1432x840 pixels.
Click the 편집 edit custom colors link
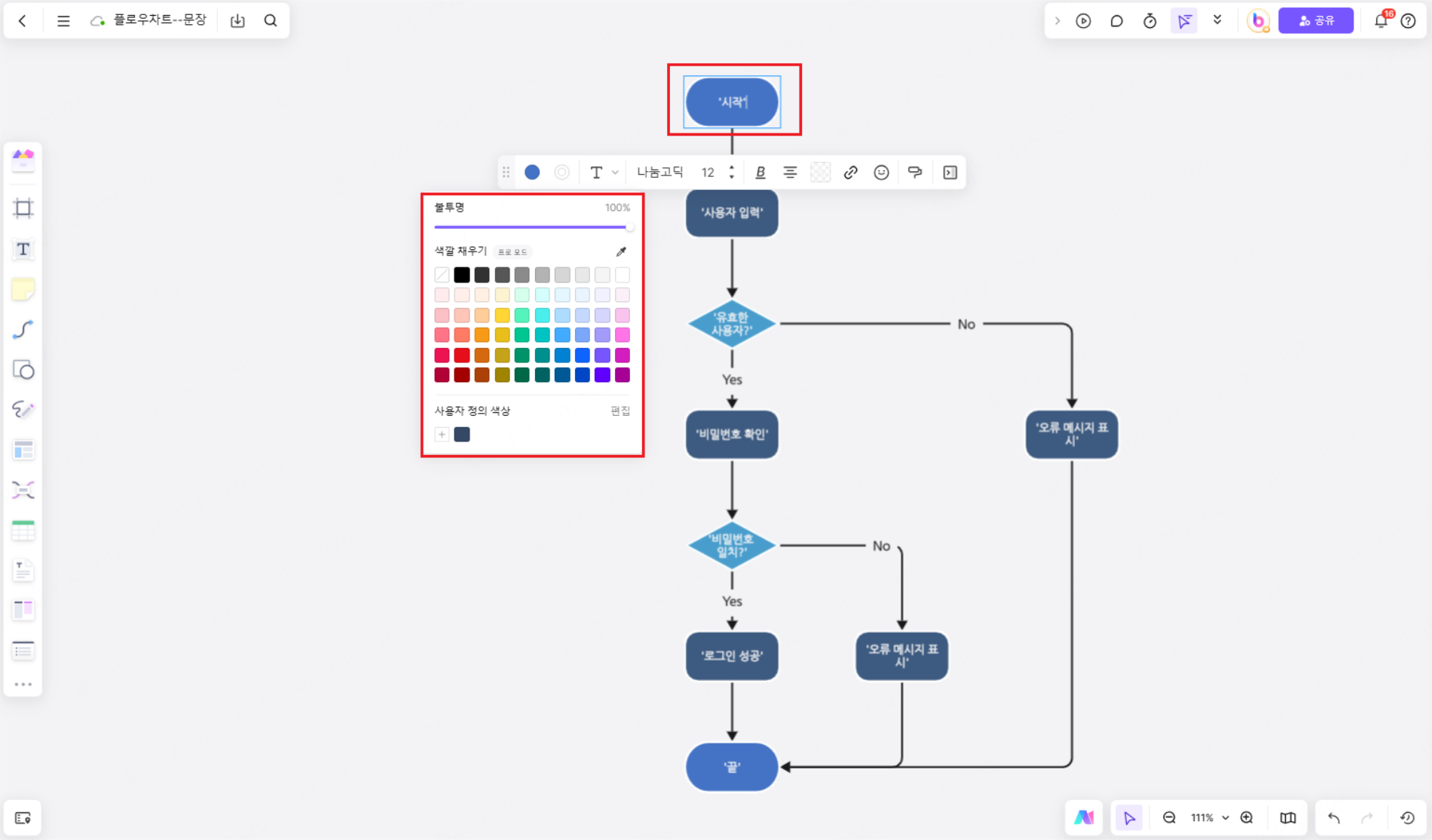pyautogui.click(x=620, y=411)
